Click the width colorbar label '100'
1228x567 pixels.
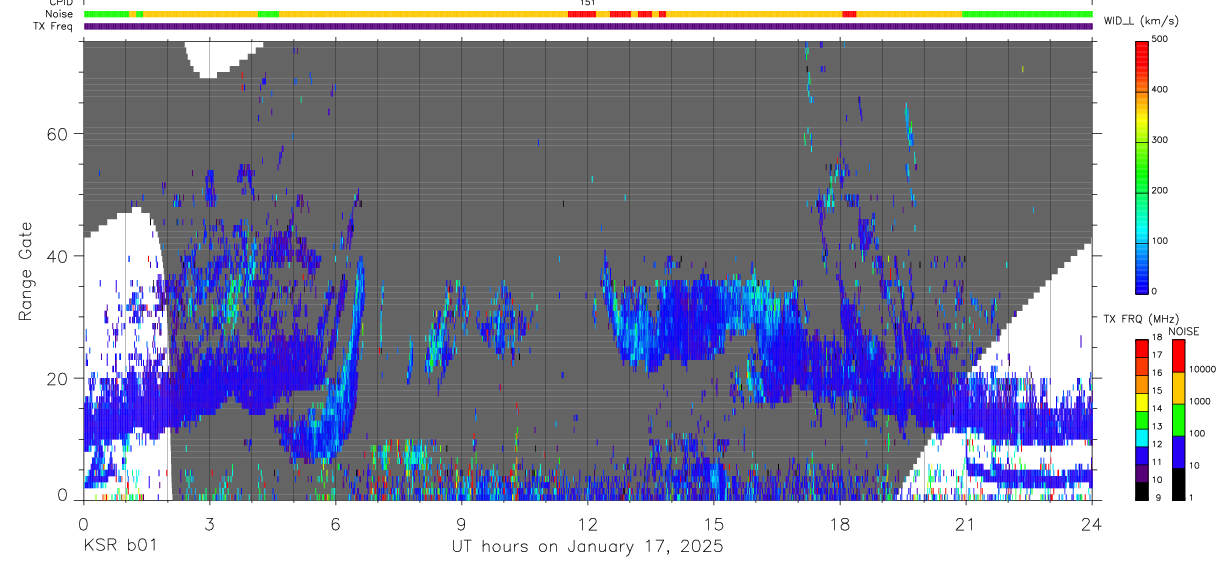[1162, 241]
